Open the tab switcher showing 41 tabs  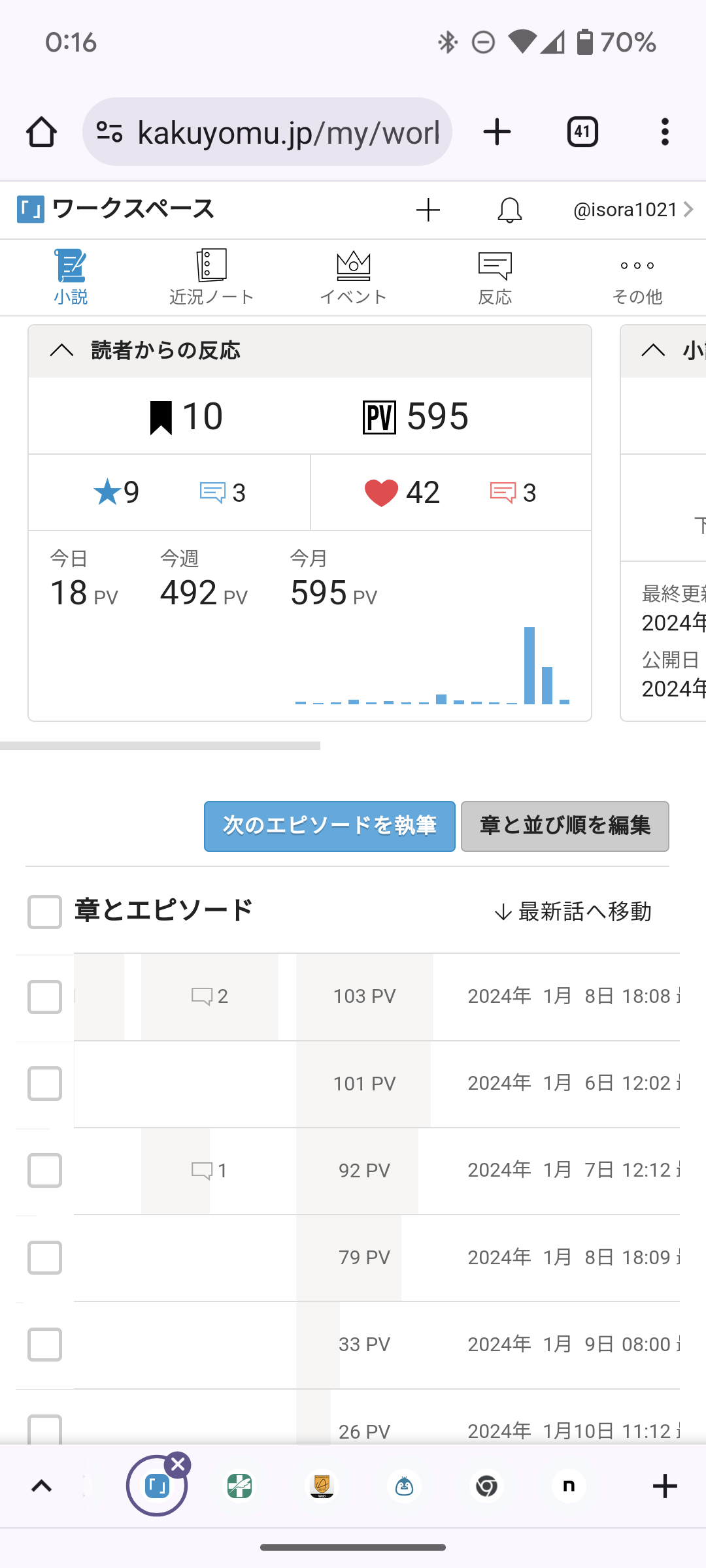click(x=582, y=132)
